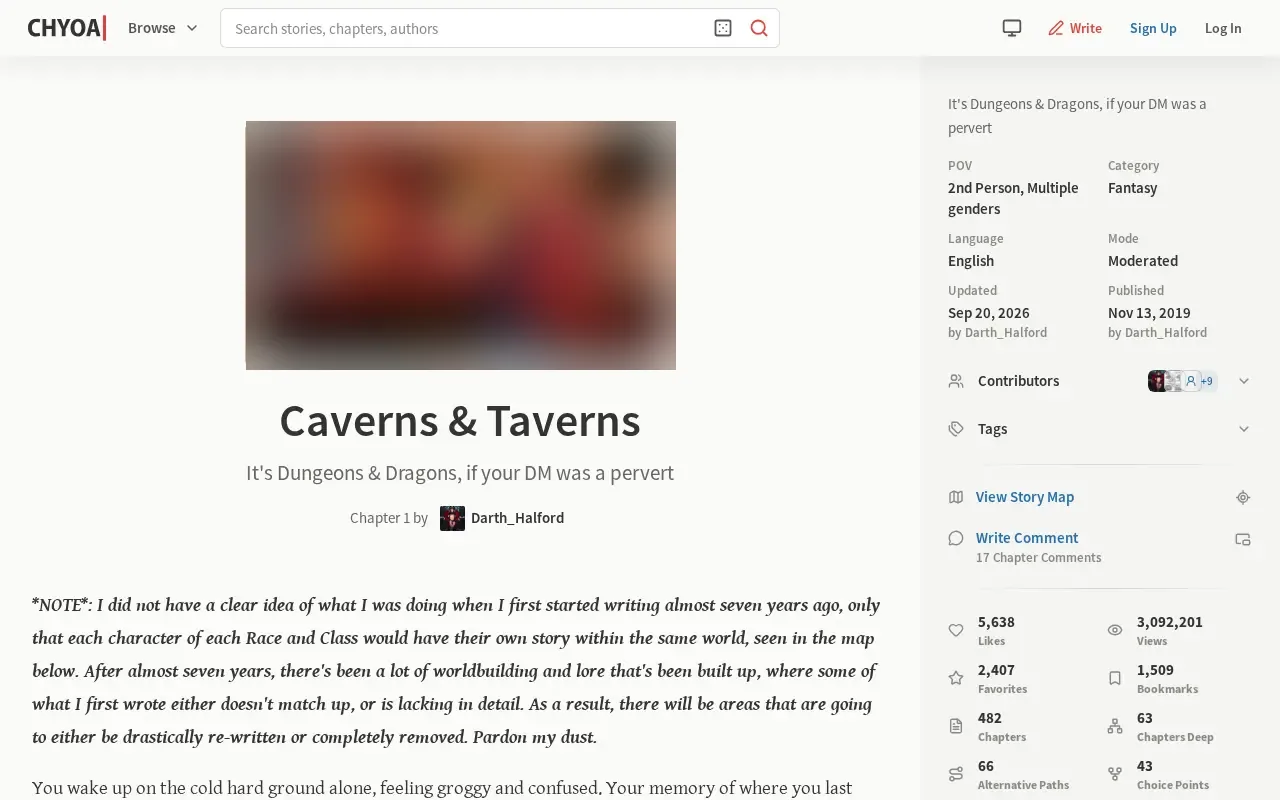This screenshot has height=800, width=1280.
Task: Click the Moderated mode value
Action: pyautogui.click(x=1143, y=261)
